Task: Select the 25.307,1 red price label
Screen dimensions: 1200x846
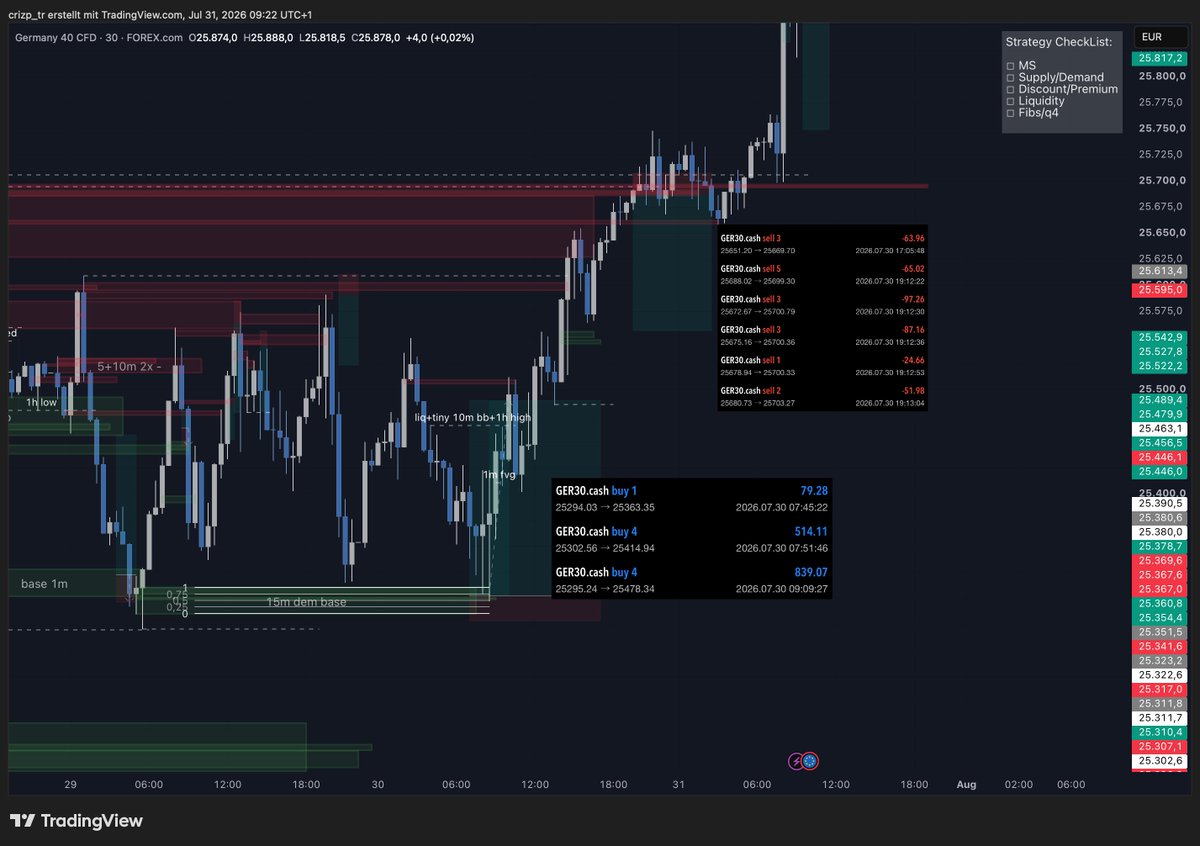Action: tap(1158, 747)
